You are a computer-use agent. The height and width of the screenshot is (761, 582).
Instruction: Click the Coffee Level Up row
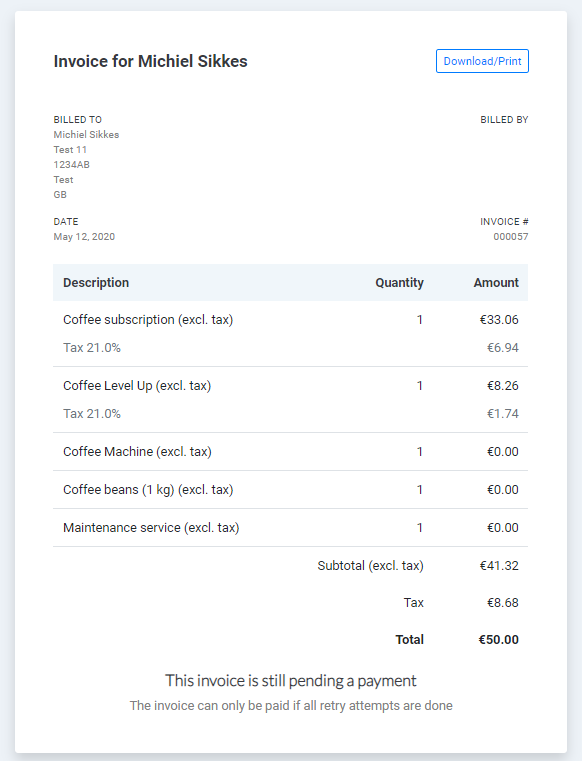tap(290, 386)
